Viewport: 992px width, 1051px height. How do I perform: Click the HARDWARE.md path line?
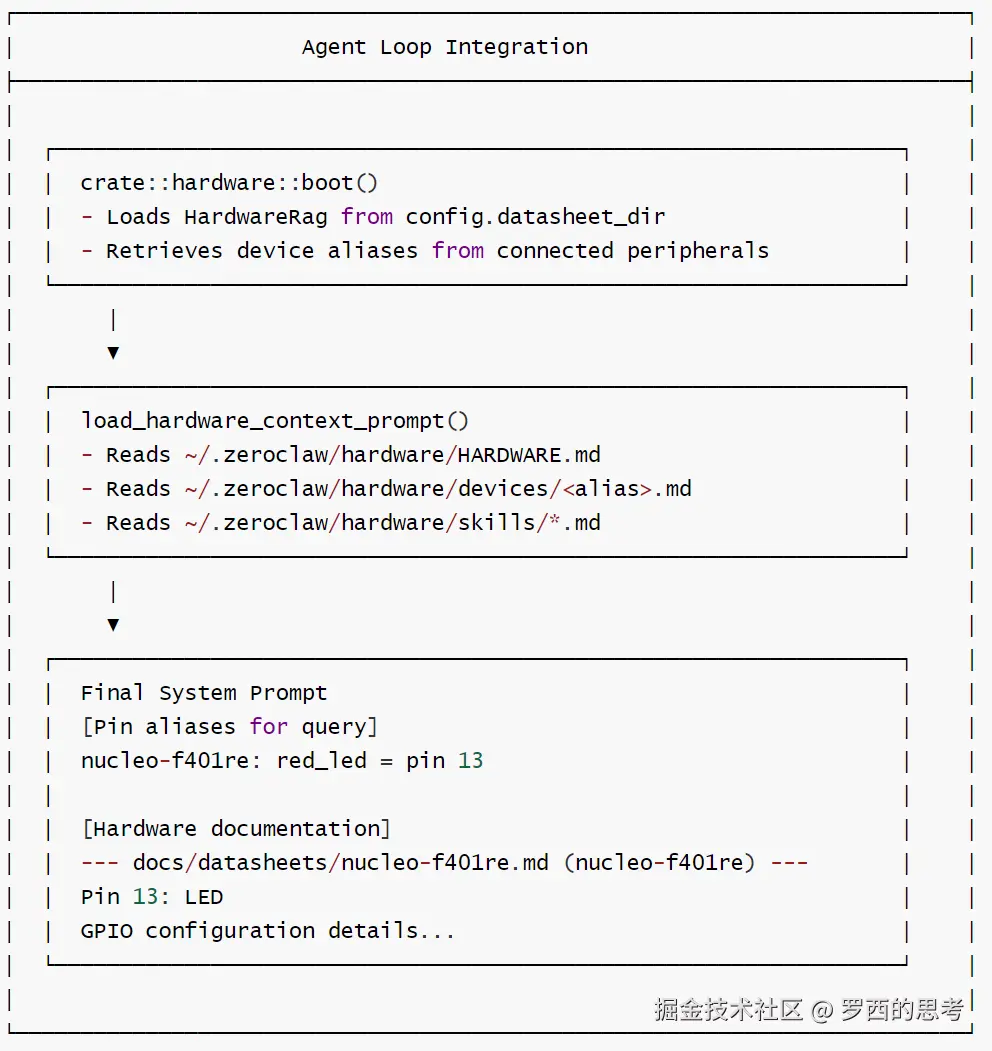(340, 455)
